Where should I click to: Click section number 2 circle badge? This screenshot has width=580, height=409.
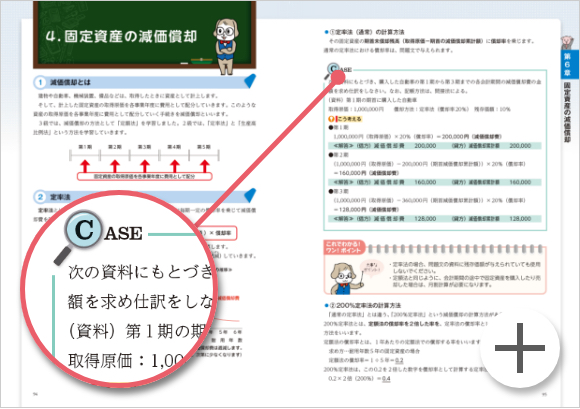click(x=40, y=197)
